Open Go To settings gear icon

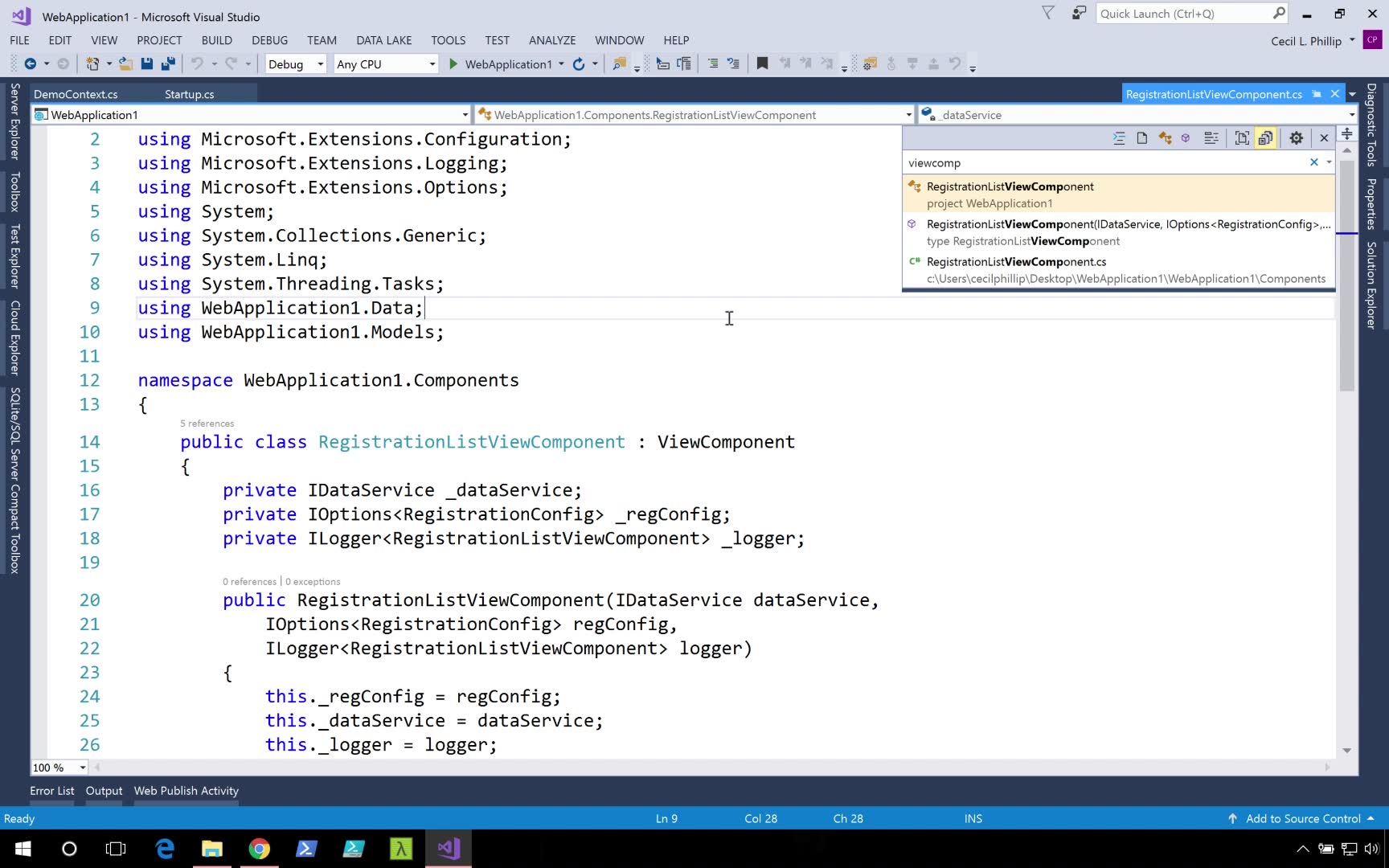[1296, 138]
